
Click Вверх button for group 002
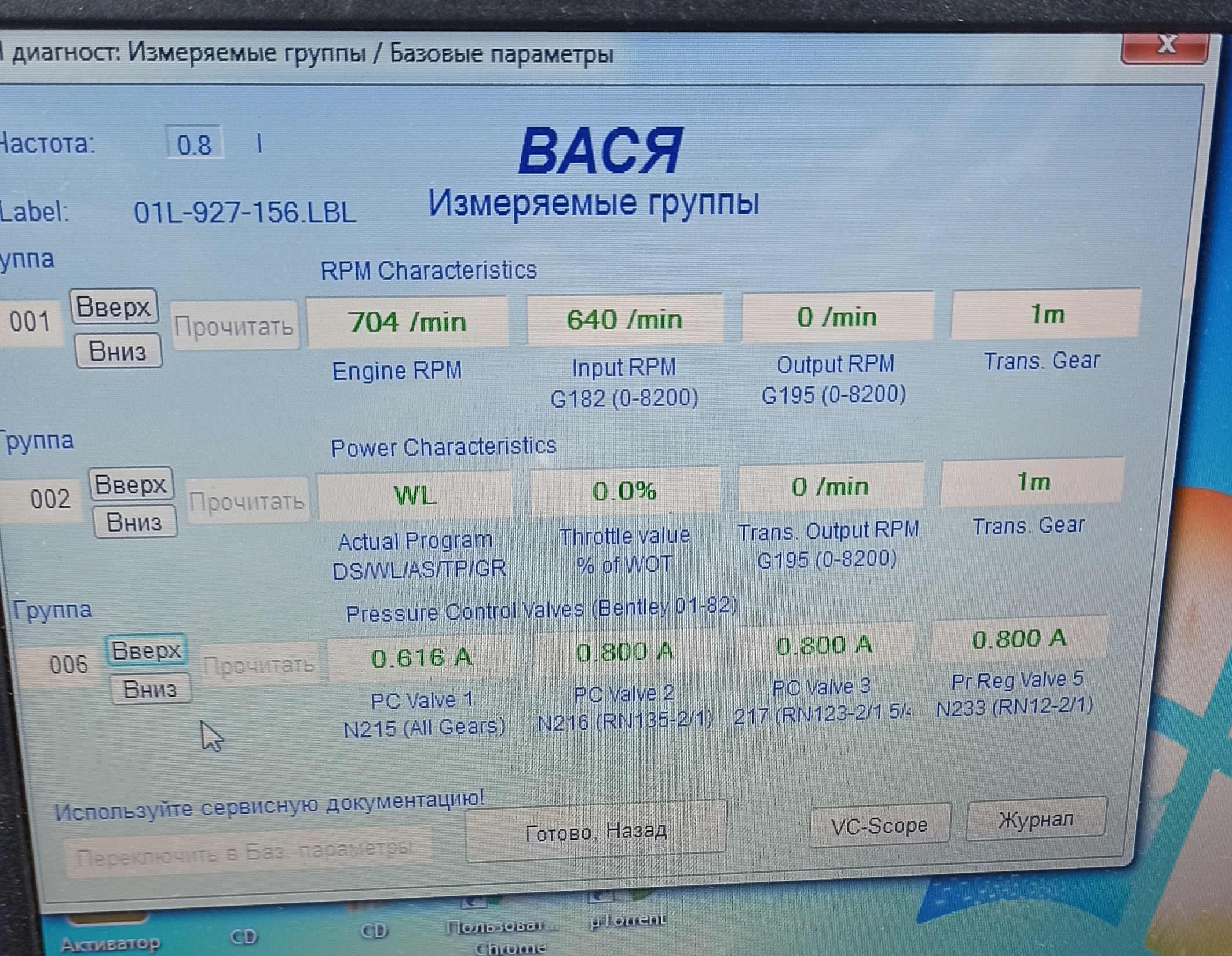[x=131, y=484]
